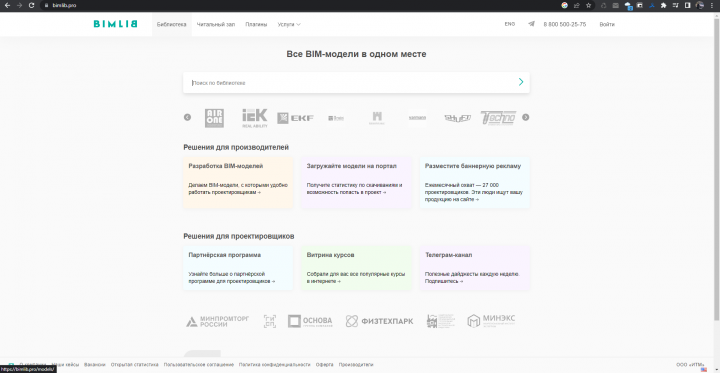The width and height of the screenshot is (720, 373).
Task: Open the Плагины menu item
Action: pyautogui.click(x=256, y=24)
